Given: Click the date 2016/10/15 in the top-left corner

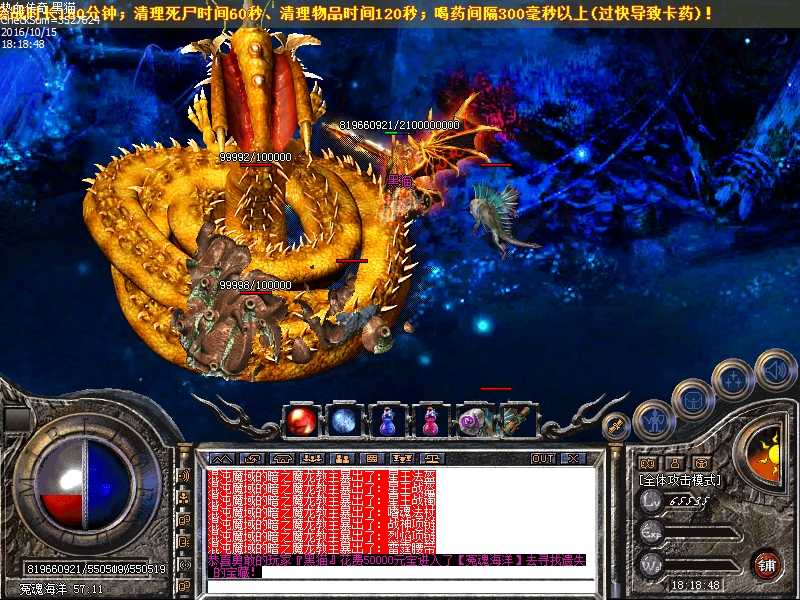Looking at the screenshot, I should 30,32.
